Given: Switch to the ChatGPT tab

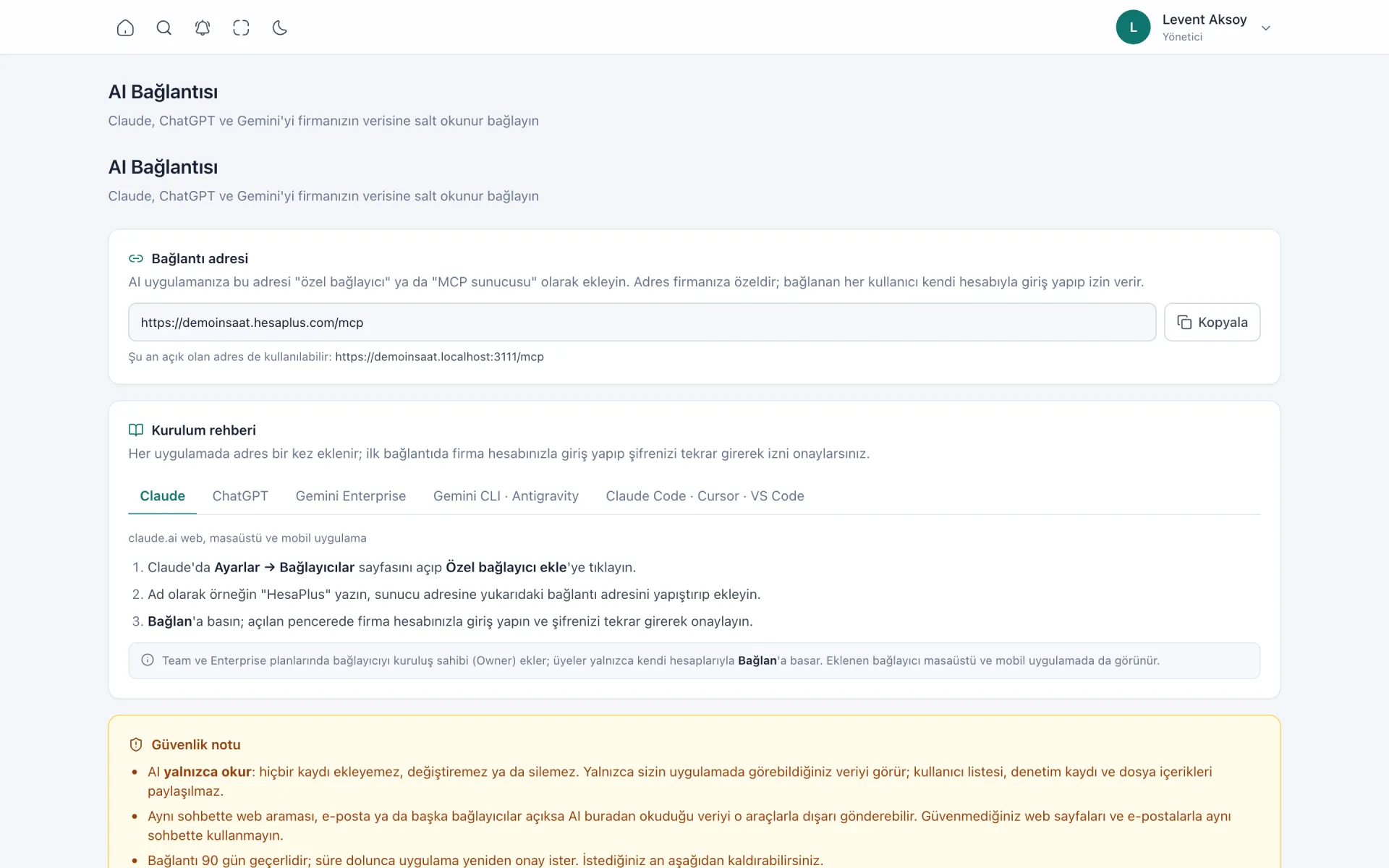Looking at the screenshot, I should coord(240,496).
